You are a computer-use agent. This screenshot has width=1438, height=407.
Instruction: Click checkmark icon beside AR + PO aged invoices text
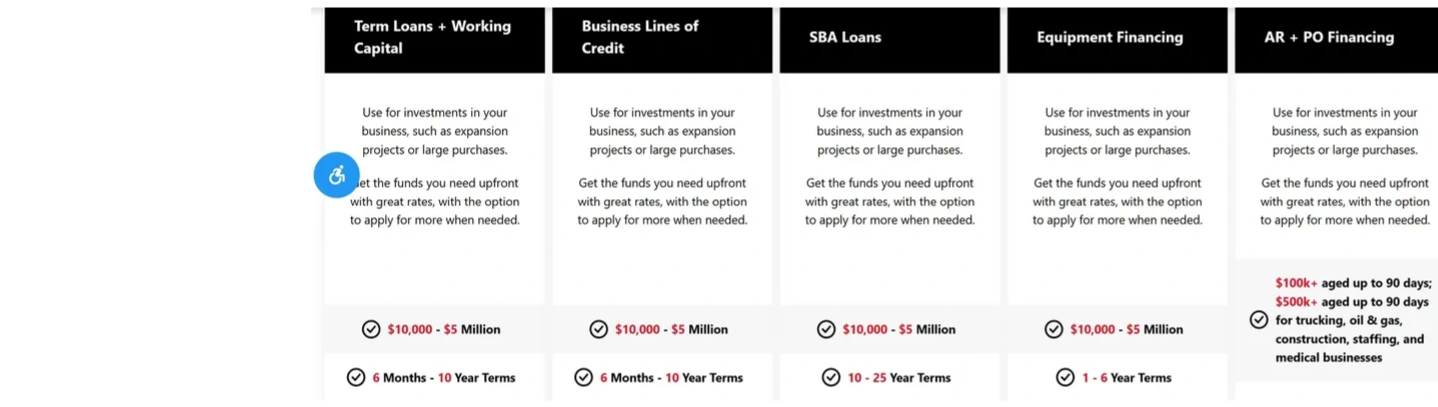1259,320
